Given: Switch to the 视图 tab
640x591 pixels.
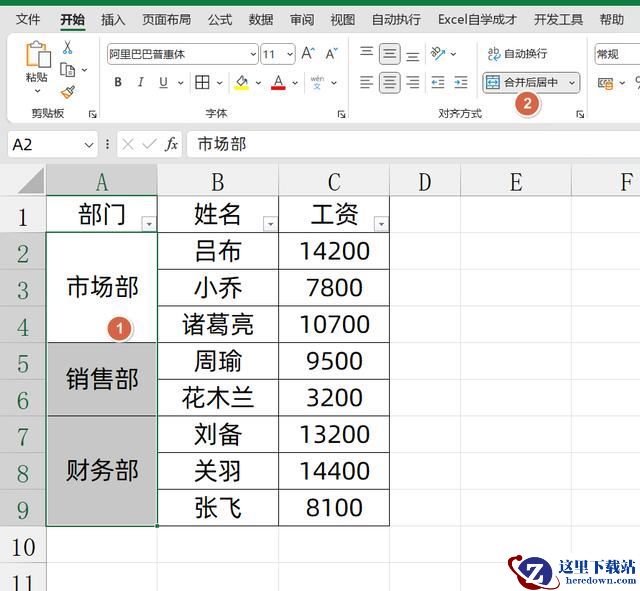Looking at the screenshot, I should [x=342, y=19].
